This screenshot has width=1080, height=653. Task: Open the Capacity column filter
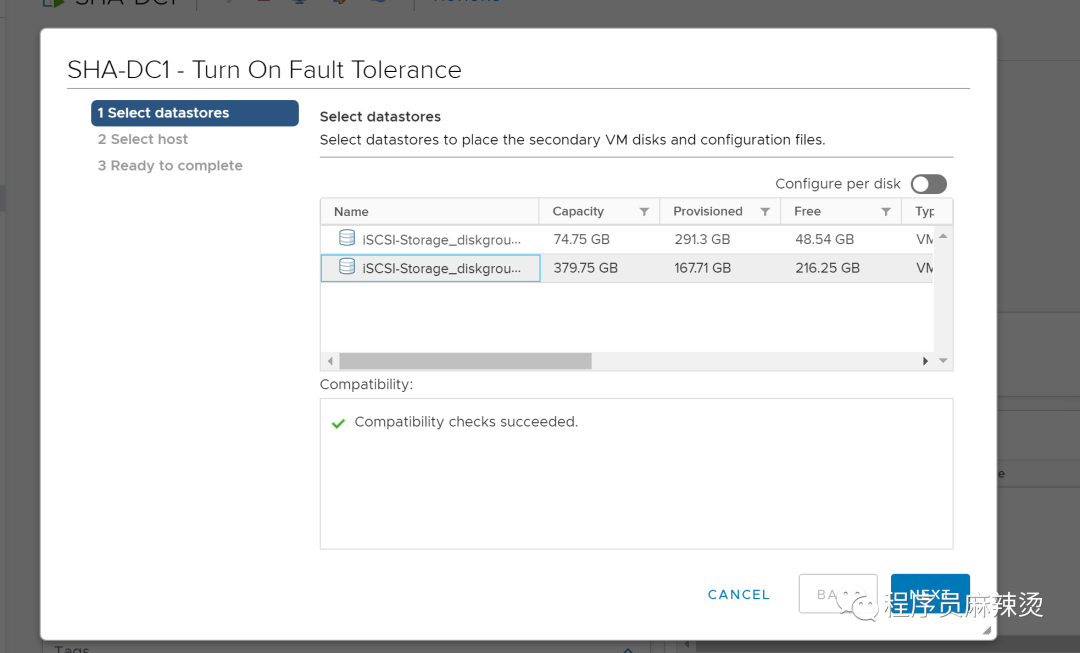[x=644, y=212]
